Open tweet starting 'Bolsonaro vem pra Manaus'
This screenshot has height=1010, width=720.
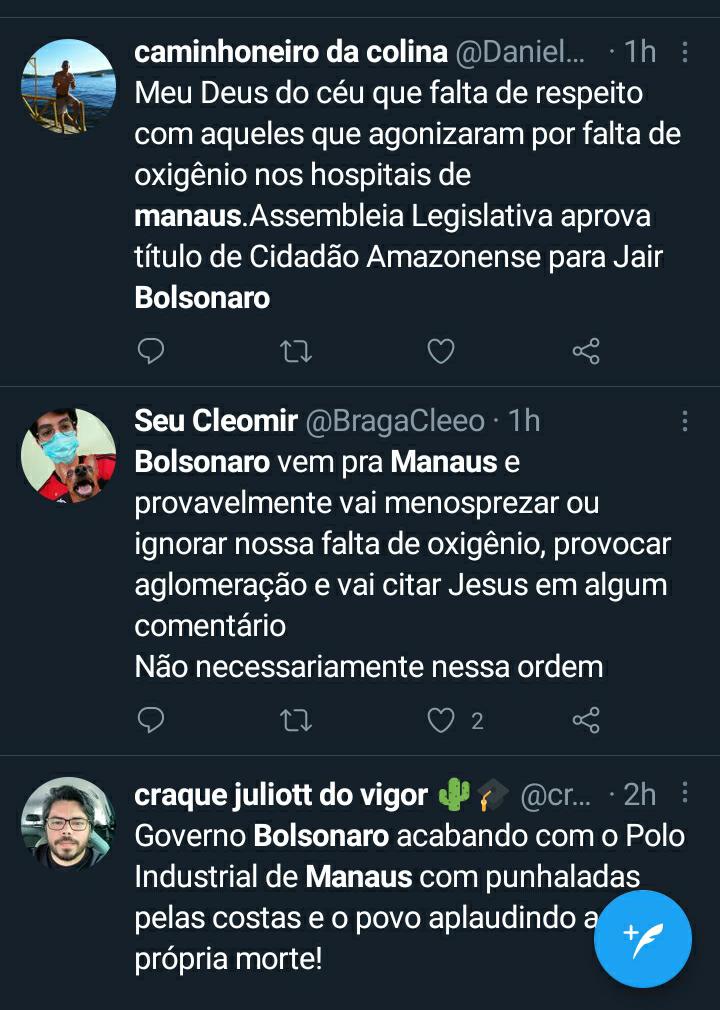coord(400,565)
